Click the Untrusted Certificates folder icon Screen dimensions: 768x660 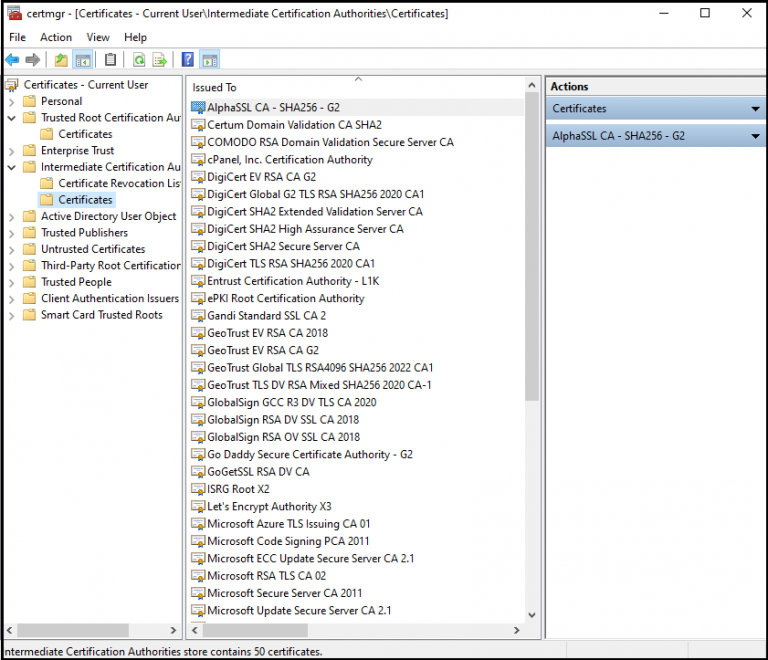pyautogui.click(x=30, y=249)
